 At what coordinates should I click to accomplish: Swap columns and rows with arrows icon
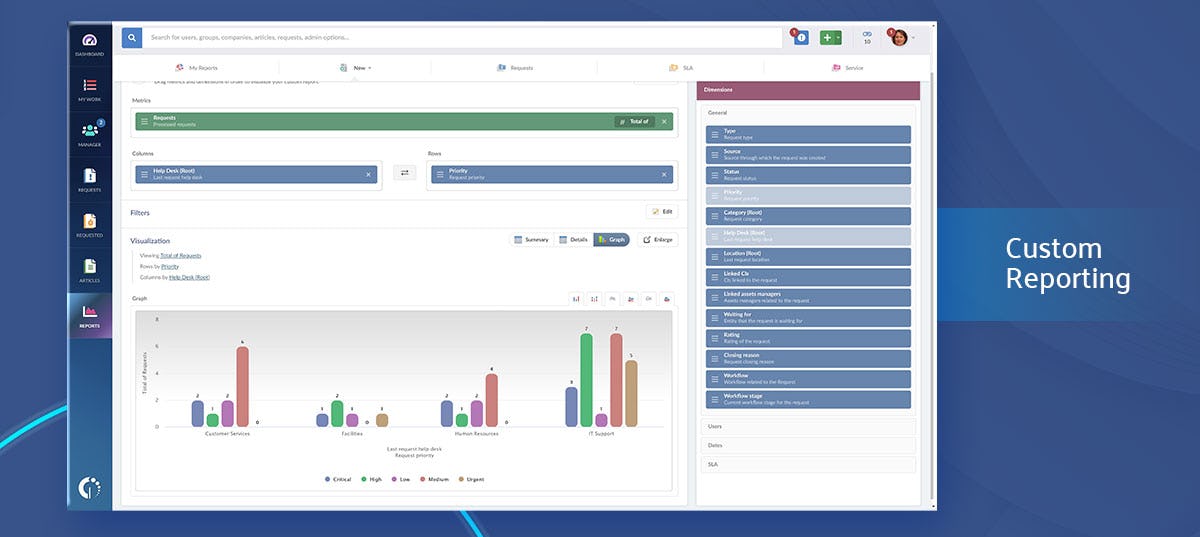click(x=404, y=173)
